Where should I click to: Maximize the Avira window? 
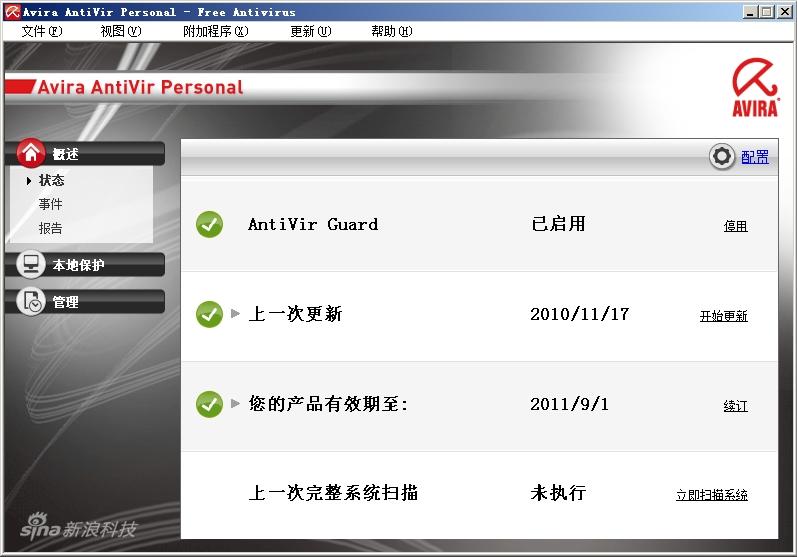767,12
